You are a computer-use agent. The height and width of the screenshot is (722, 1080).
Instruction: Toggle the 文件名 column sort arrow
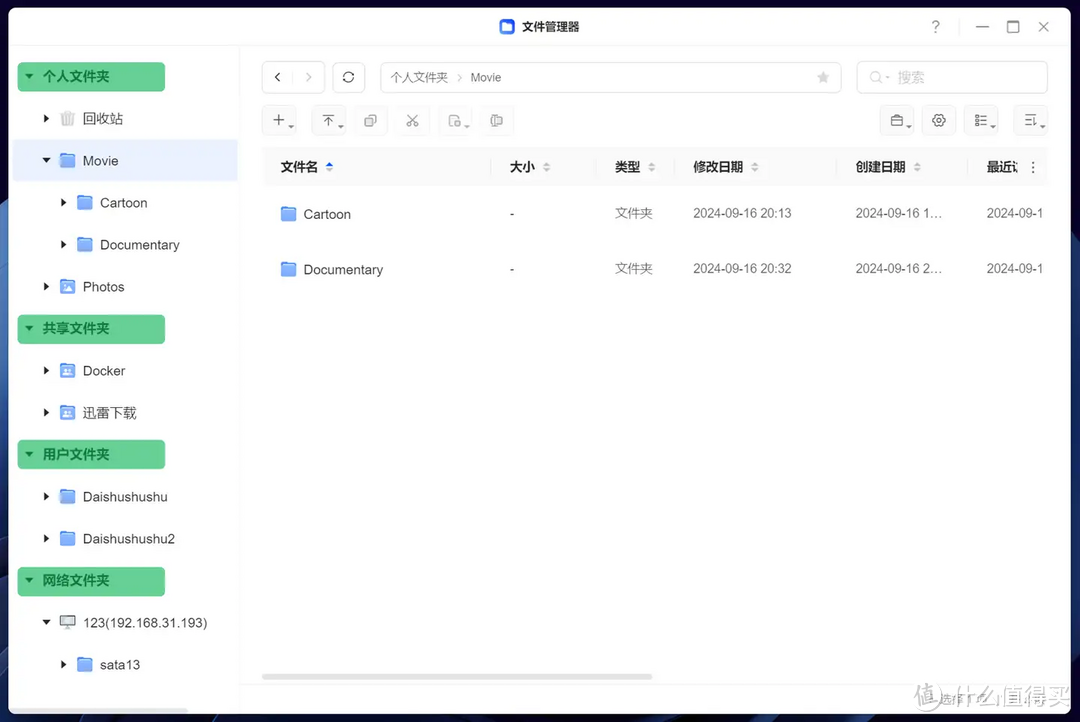point(329,166)
